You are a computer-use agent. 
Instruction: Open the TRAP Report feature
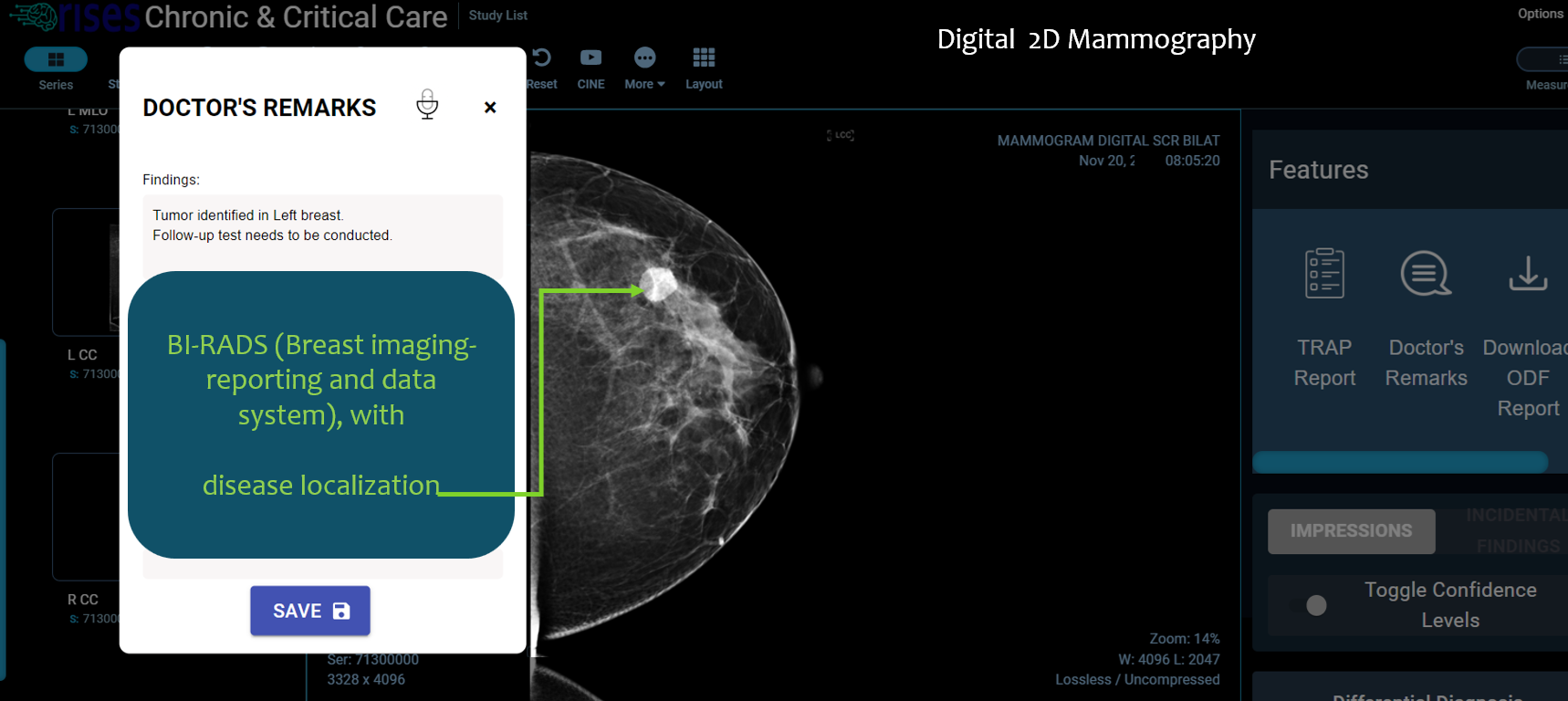pyautogui.click(x=1324, y=318)
